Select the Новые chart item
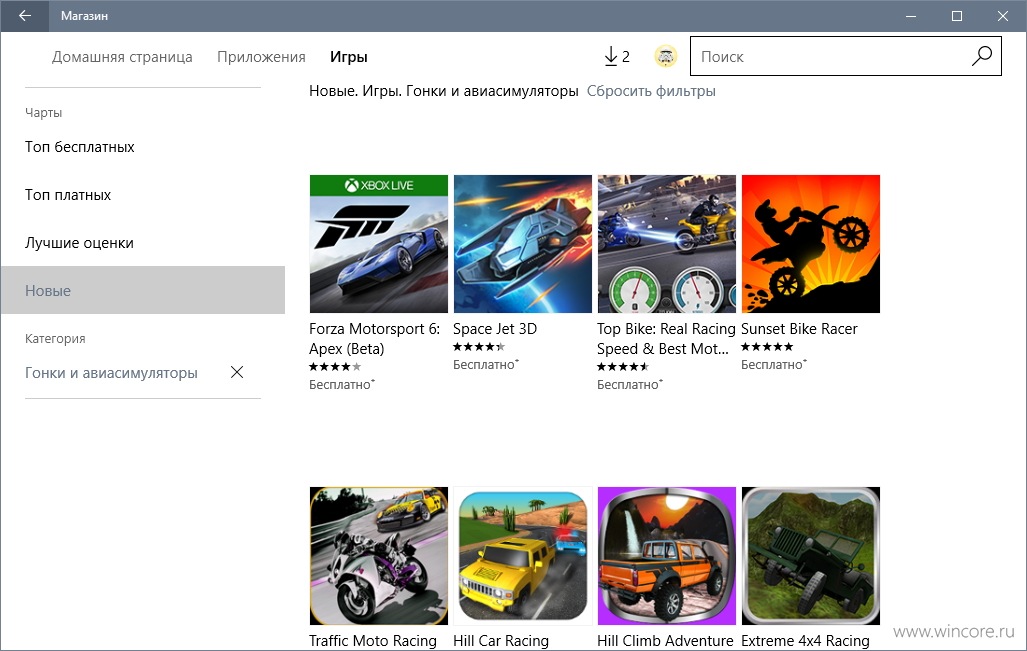Screen dimensions: 1027x651 coord(143,290)
